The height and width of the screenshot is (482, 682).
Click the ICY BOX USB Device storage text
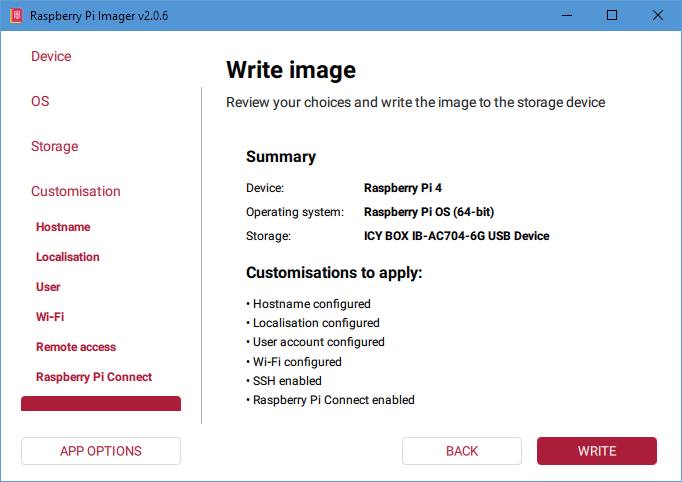(x=456, y=237)
